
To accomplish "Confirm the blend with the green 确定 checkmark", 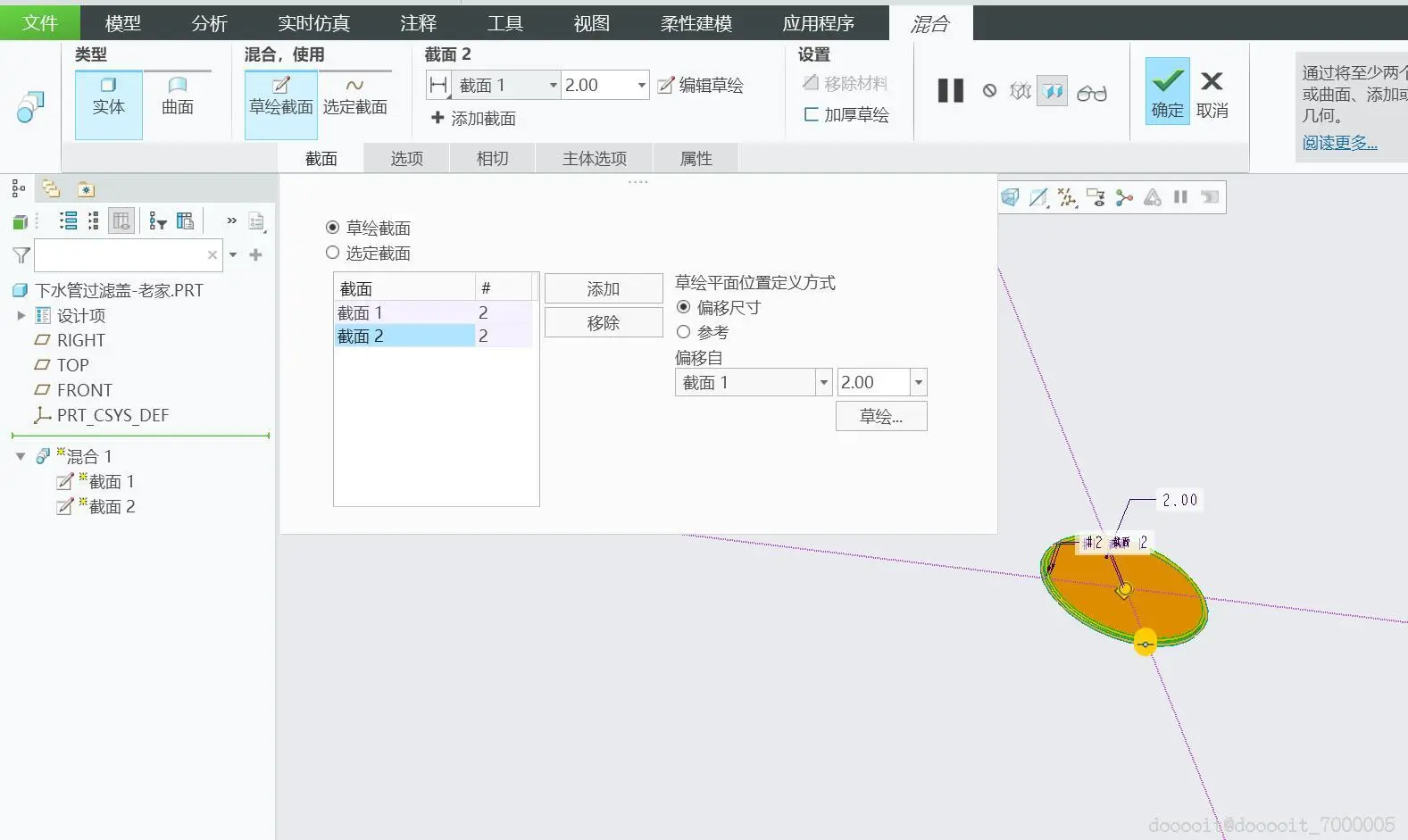I will click(1167, 91).
